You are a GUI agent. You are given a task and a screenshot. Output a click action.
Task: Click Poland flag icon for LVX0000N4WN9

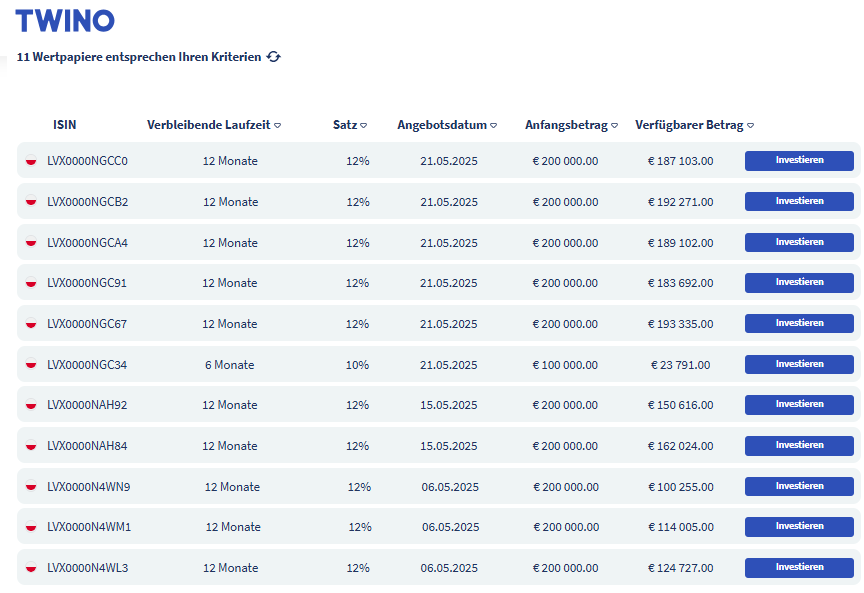[31, 487]
